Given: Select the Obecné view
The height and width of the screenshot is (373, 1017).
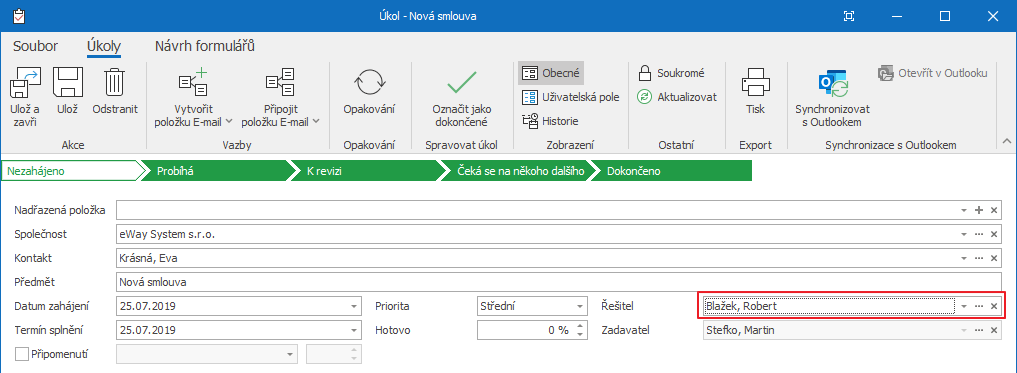Looking at the screenshot, I should [551, 73].
